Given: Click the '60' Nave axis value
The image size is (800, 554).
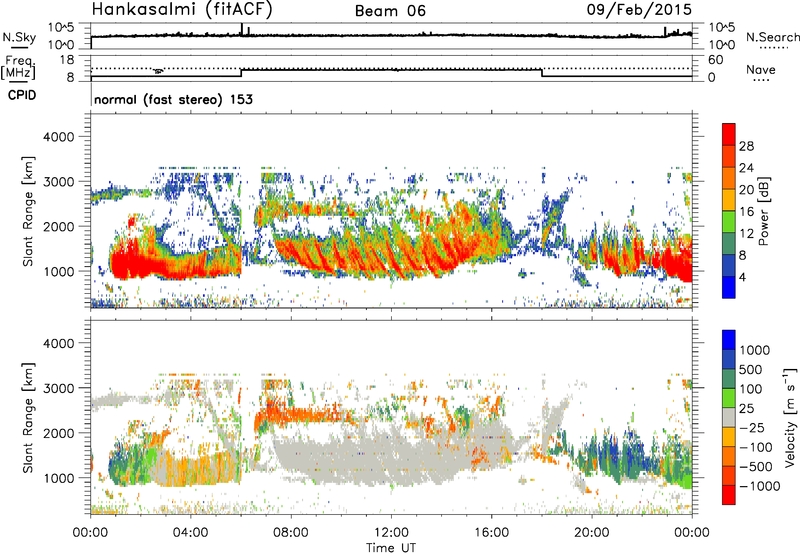Looking at the screenshot, I should (715, 60).
